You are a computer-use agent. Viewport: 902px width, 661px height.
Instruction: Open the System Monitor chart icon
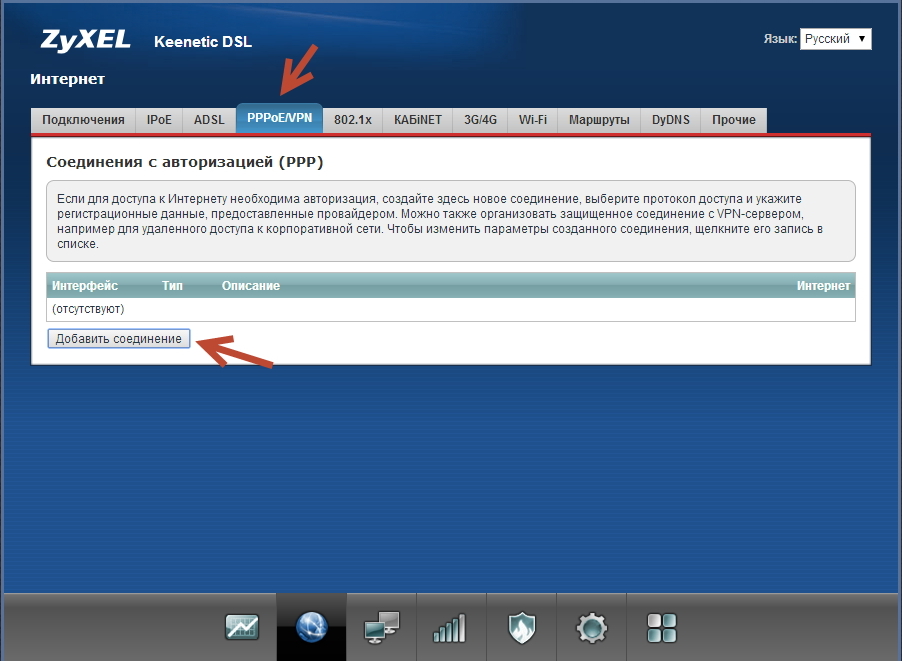pos(242,627)
